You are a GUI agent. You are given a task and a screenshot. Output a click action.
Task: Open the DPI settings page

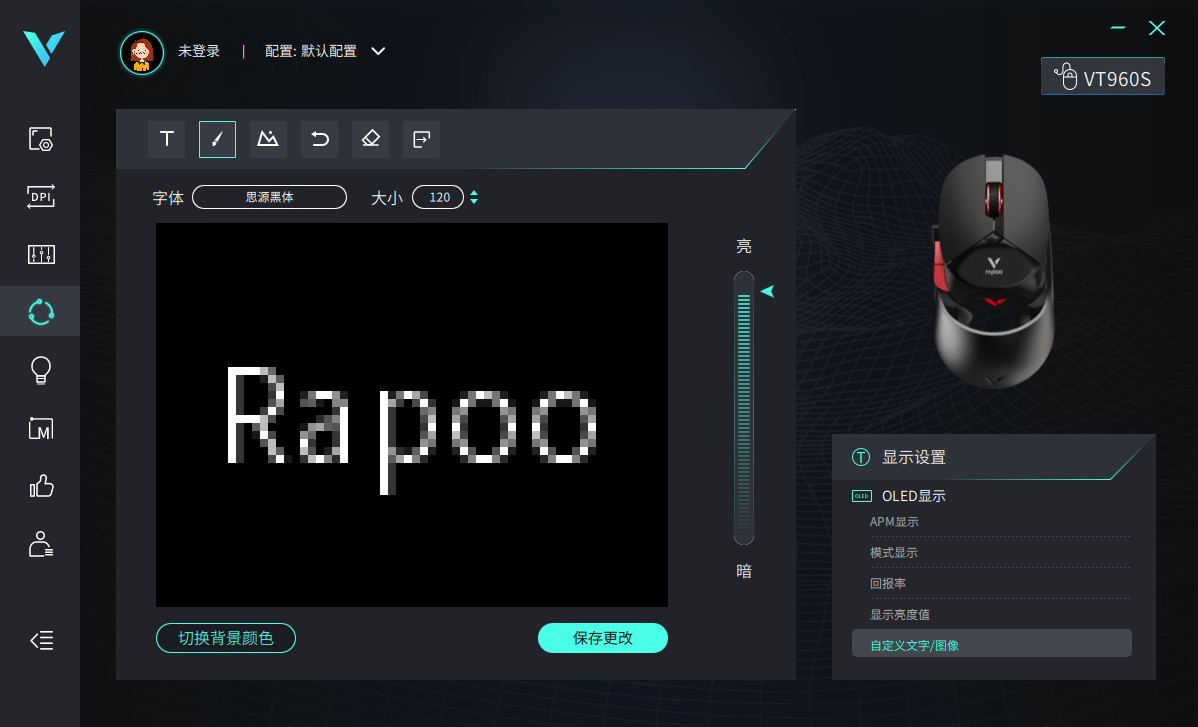tap(40, 197)
